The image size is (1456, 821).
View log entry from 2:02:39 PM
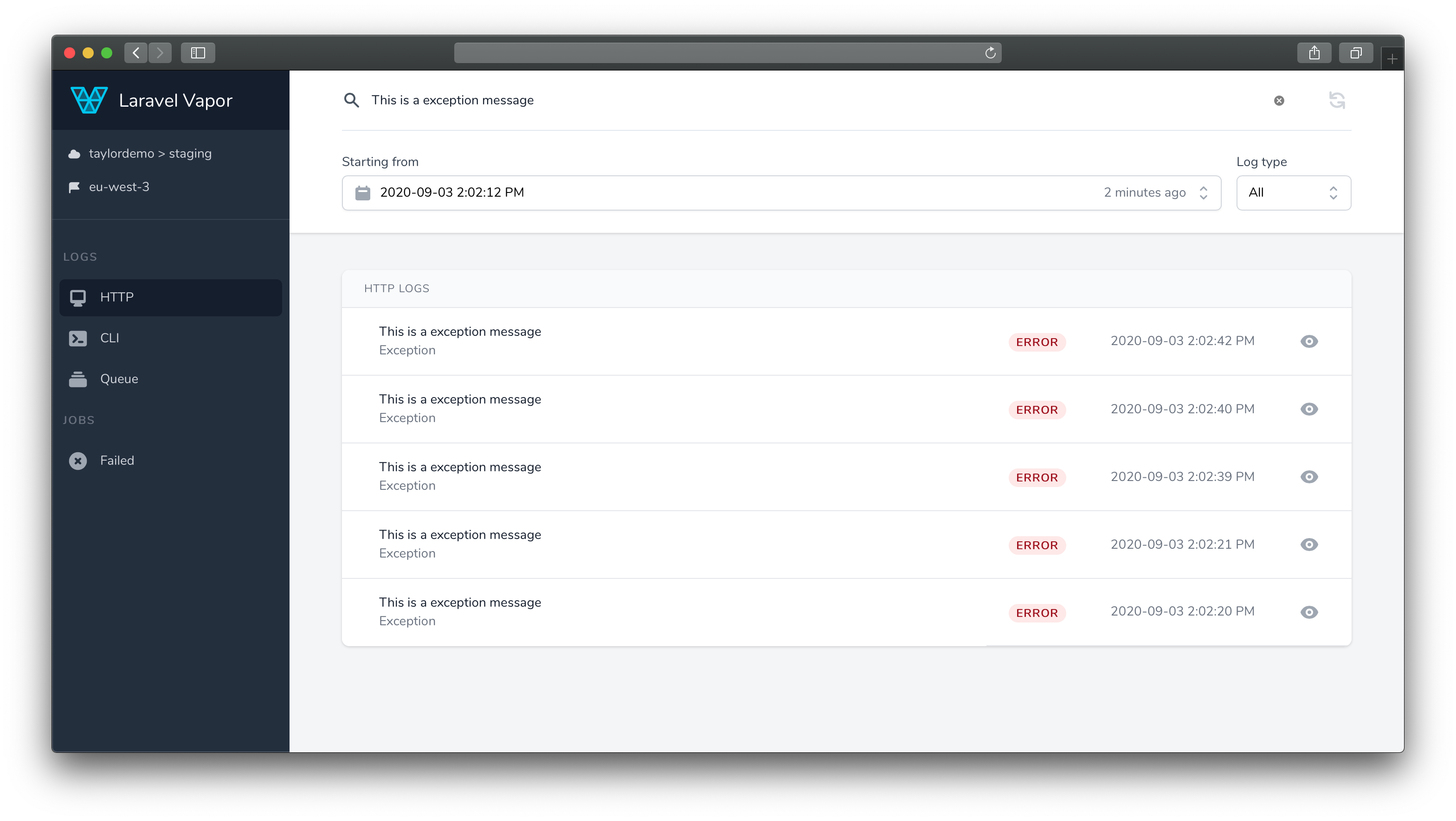[1309, 477]
